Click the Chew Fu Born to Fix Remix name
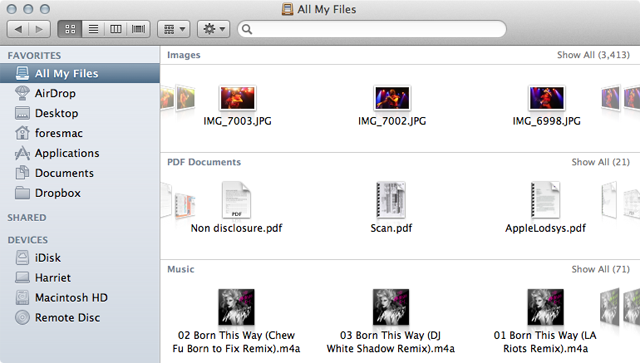The width and height of the screenshot is (640, 363). (236, 342)
